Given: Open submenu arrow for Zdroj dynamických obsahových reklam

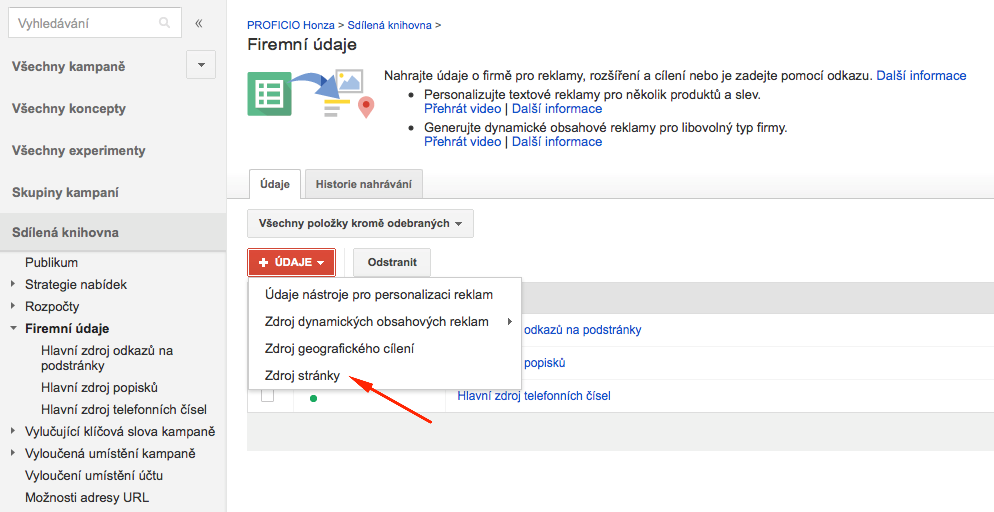Looking at the screenshot, I should coord(509,322).
